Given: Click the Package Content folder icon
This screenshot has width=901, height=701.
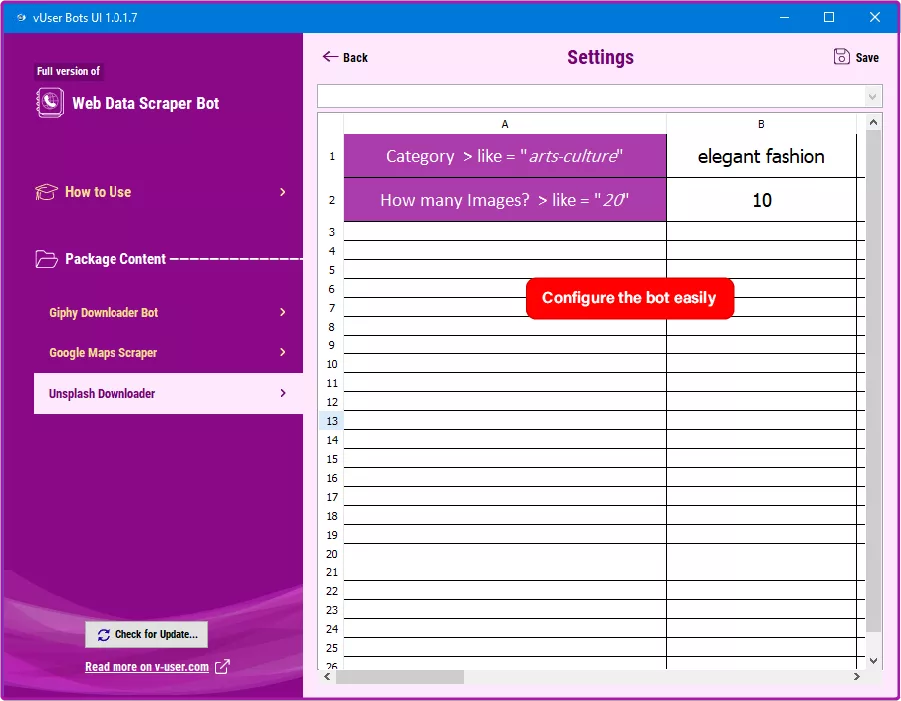Looking at the screenshot, I should tap(46, 259).
